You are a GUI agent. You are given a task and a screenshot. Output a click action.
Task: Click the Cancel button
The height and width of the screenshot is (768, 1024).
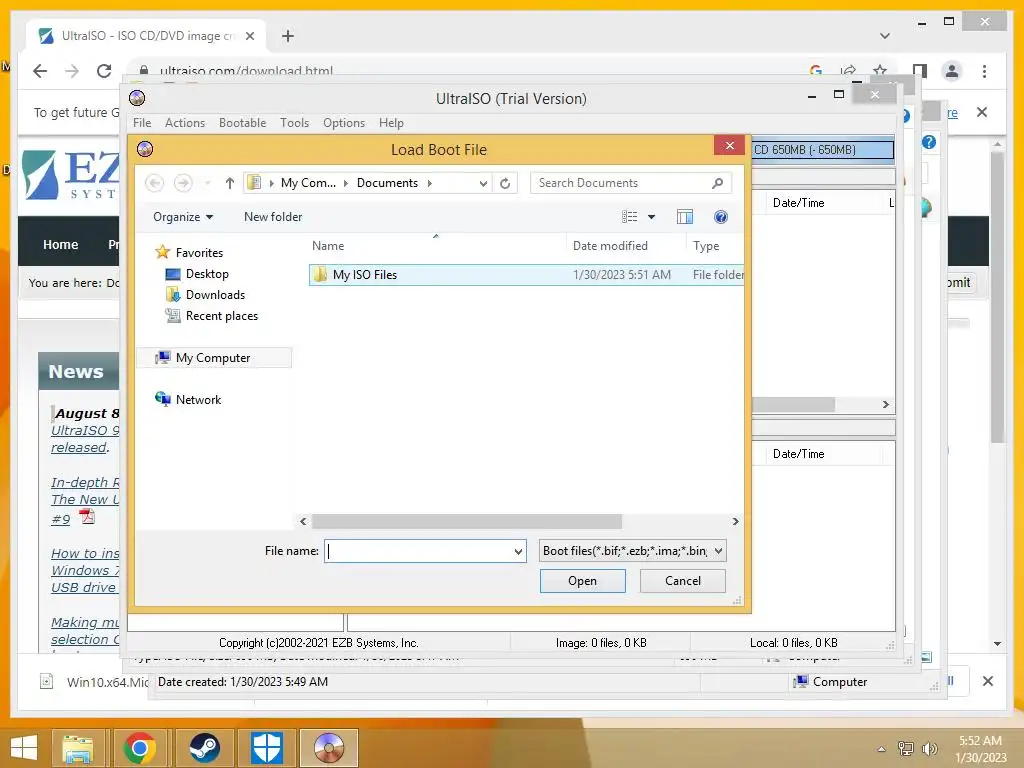point(682,581)
